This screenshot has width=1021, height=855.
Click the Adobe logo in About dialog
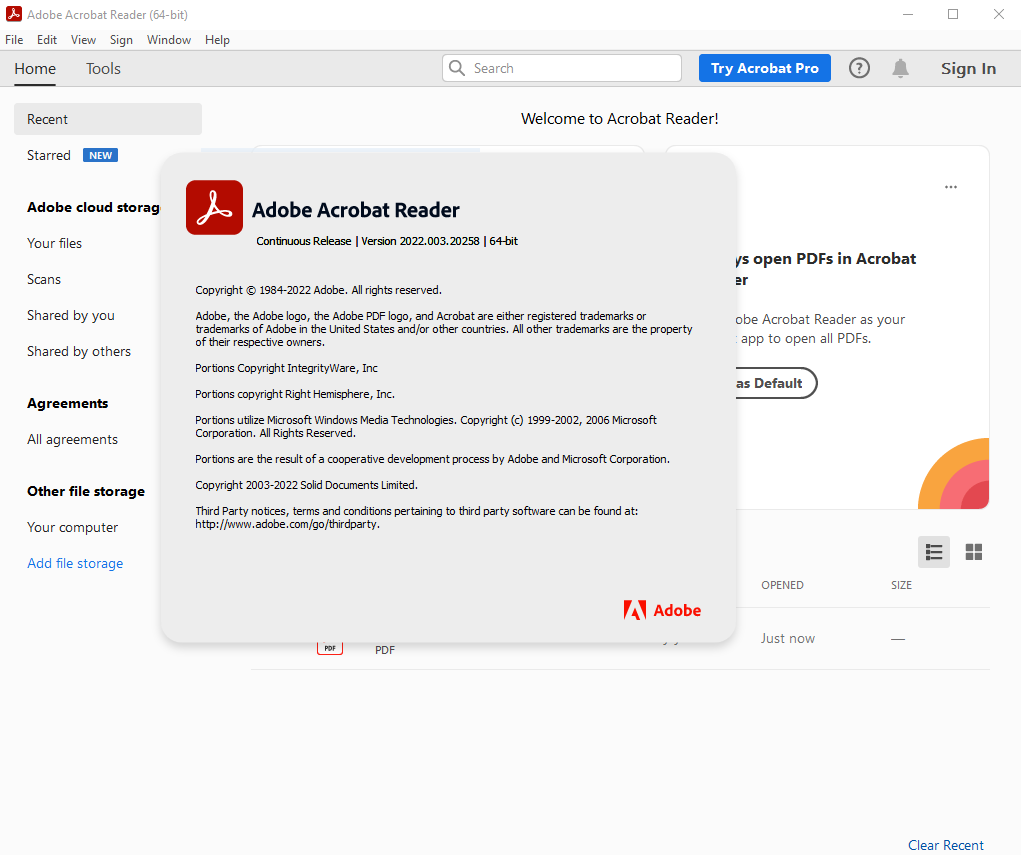662,610
